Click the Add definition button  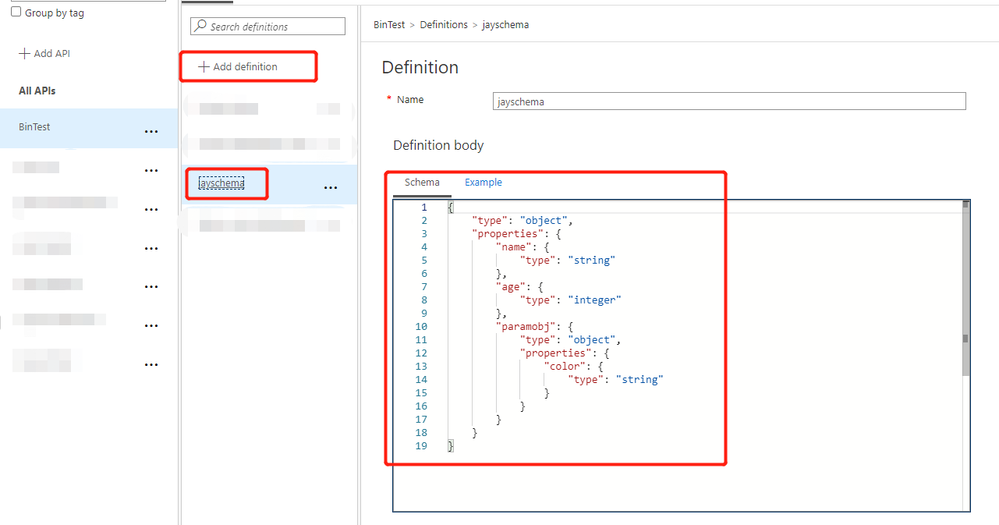pyautogui.click(x=238, y=66)
